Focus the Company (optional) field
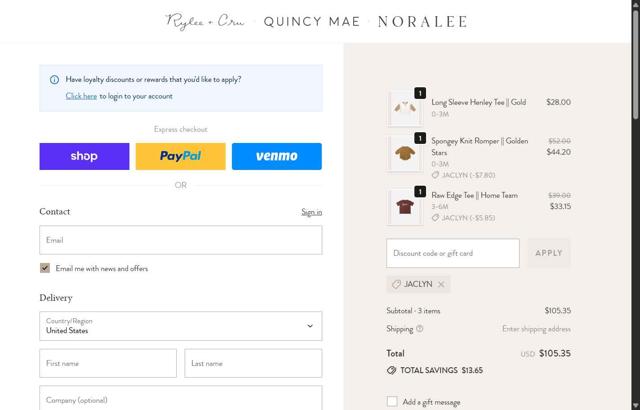This screenshot has height=410, width=640. [181, 400]
